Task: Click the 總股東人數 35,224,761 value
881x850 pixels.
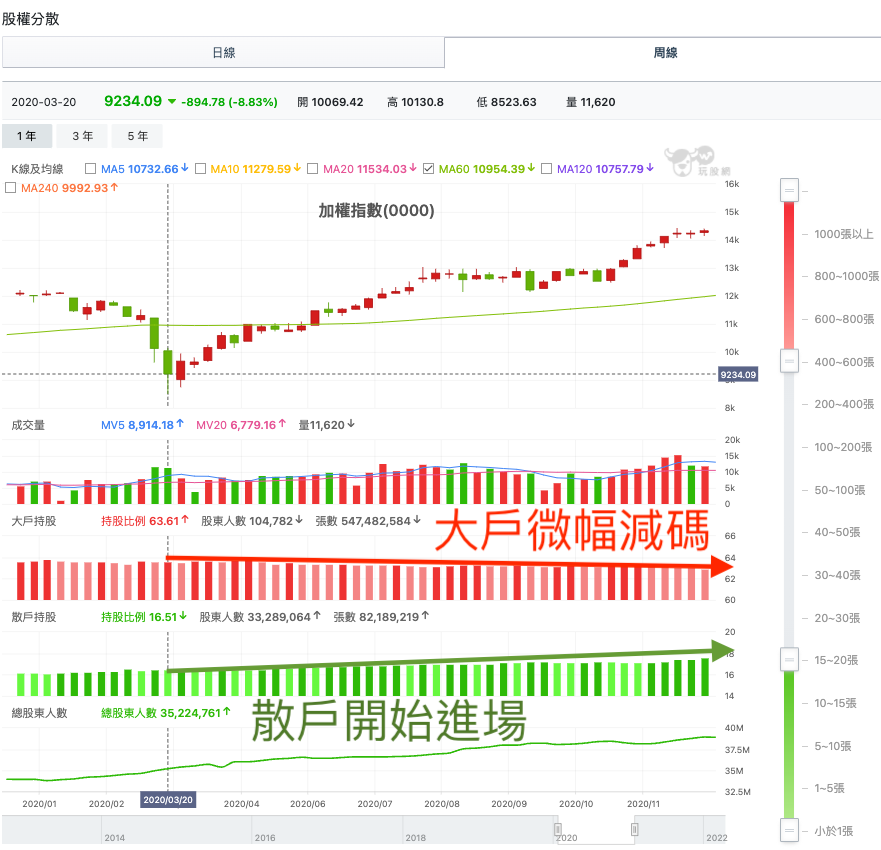Action: click(166, 713)
